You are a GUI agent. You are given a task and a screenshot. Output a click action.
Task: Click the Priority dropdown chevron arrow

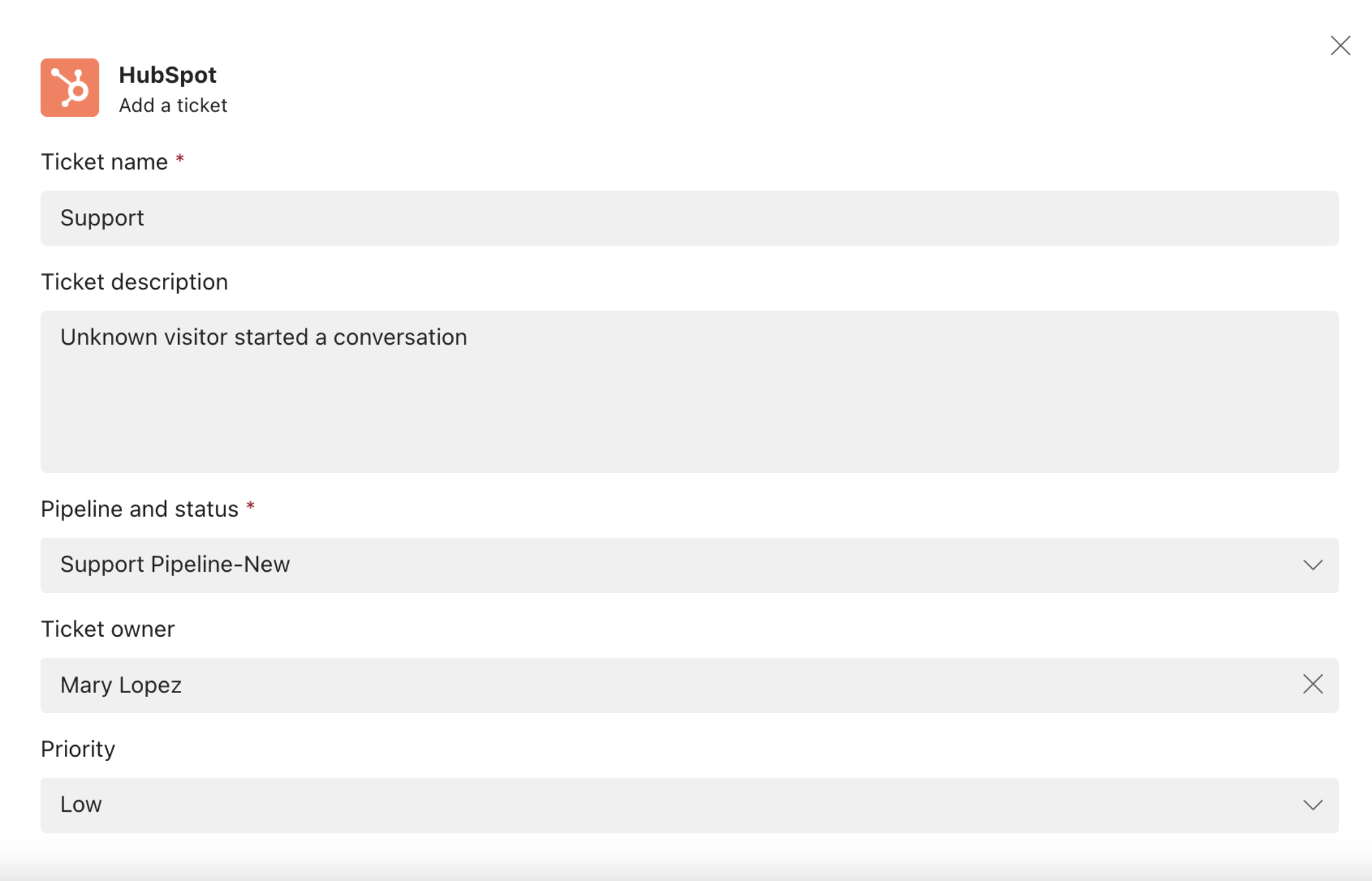click(1314, 804)
